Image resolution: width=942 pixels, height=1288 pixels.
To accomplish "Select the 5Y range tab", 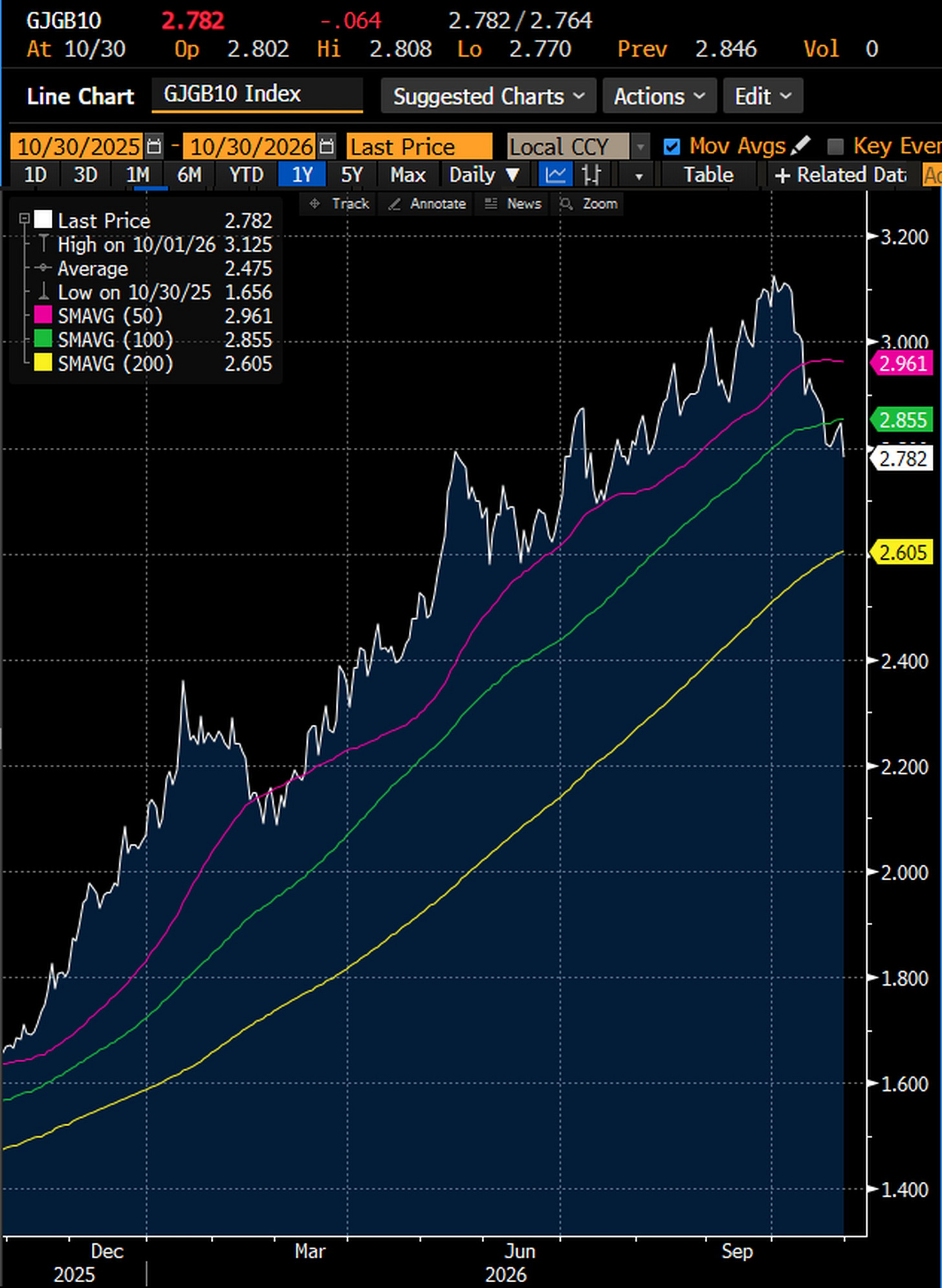I will (352, 175).
